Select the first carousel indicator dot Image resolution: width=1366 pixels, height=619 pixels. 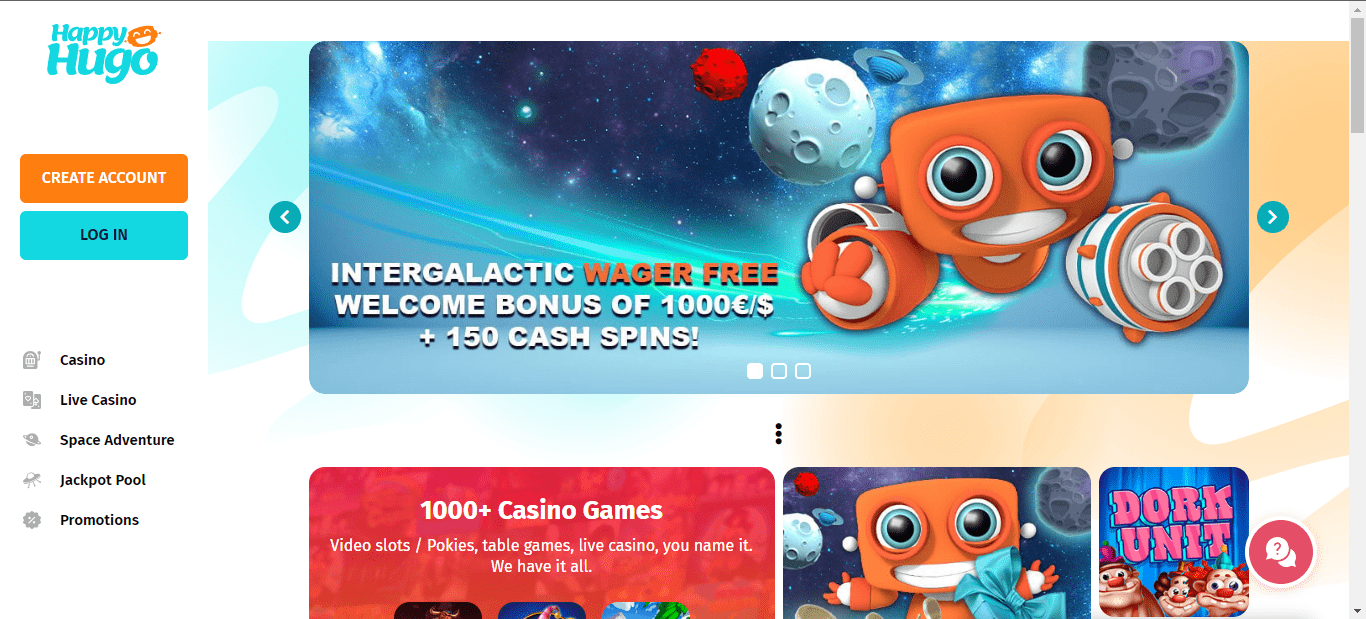click(755, 371)
